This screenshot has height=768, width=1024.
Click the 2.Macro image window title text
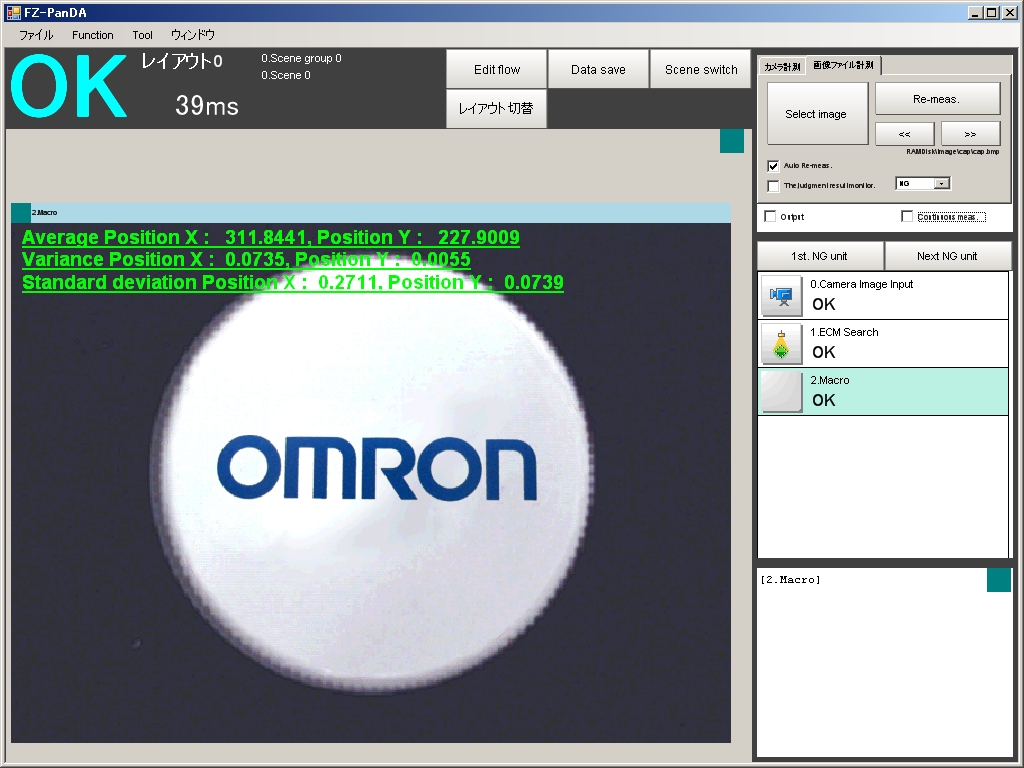(44, 213)
